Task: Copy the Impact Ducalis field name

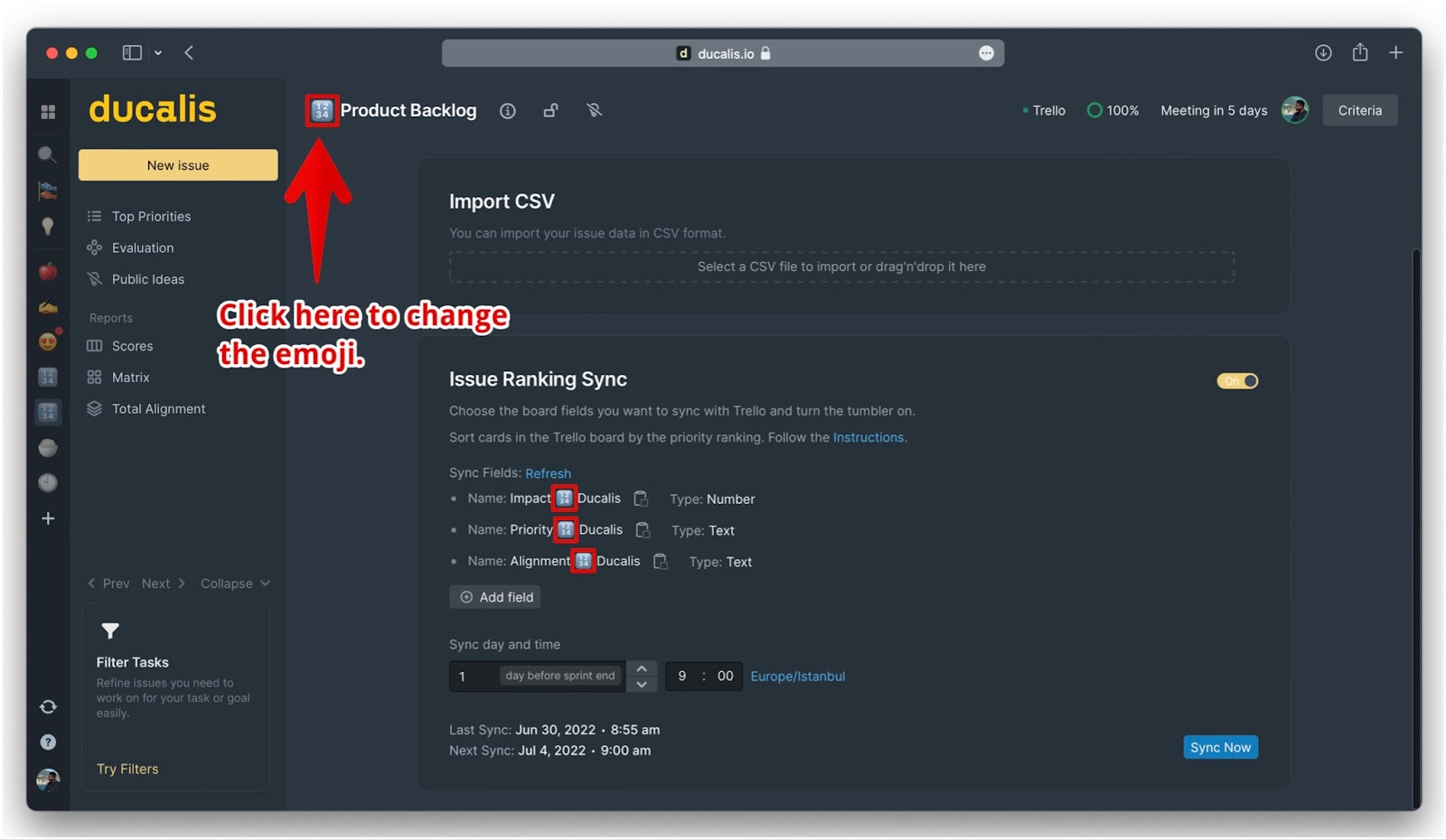Action: click(641, 499)
